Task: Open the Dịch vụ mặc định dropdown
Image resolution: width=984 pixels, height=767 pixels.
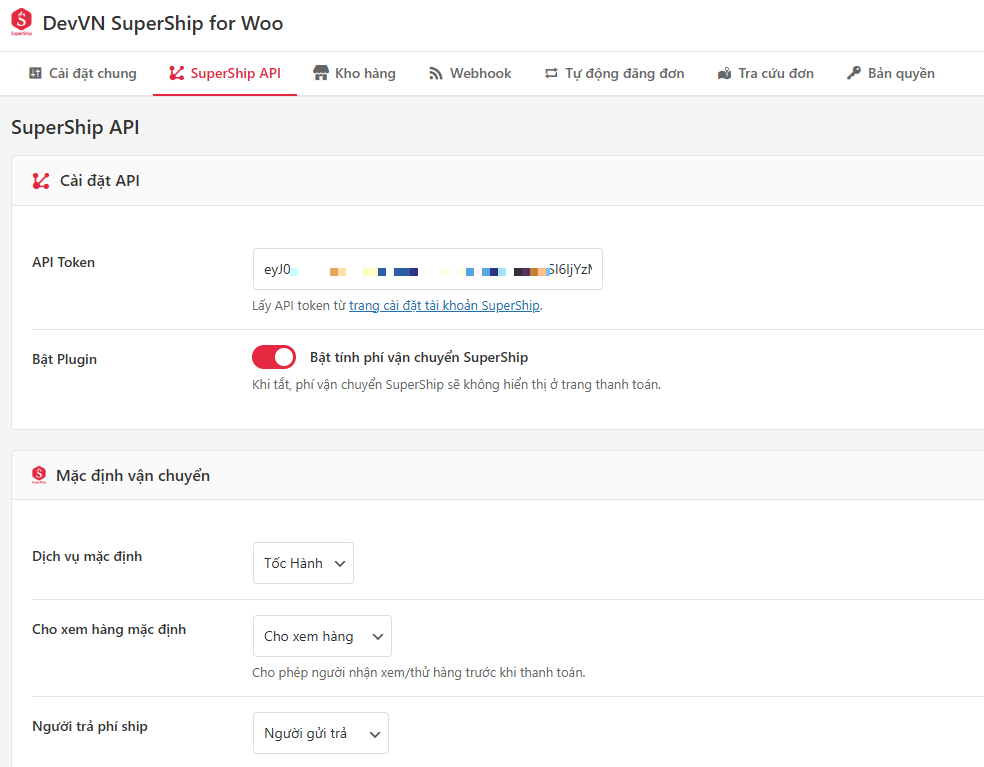Action: point(303,563)
